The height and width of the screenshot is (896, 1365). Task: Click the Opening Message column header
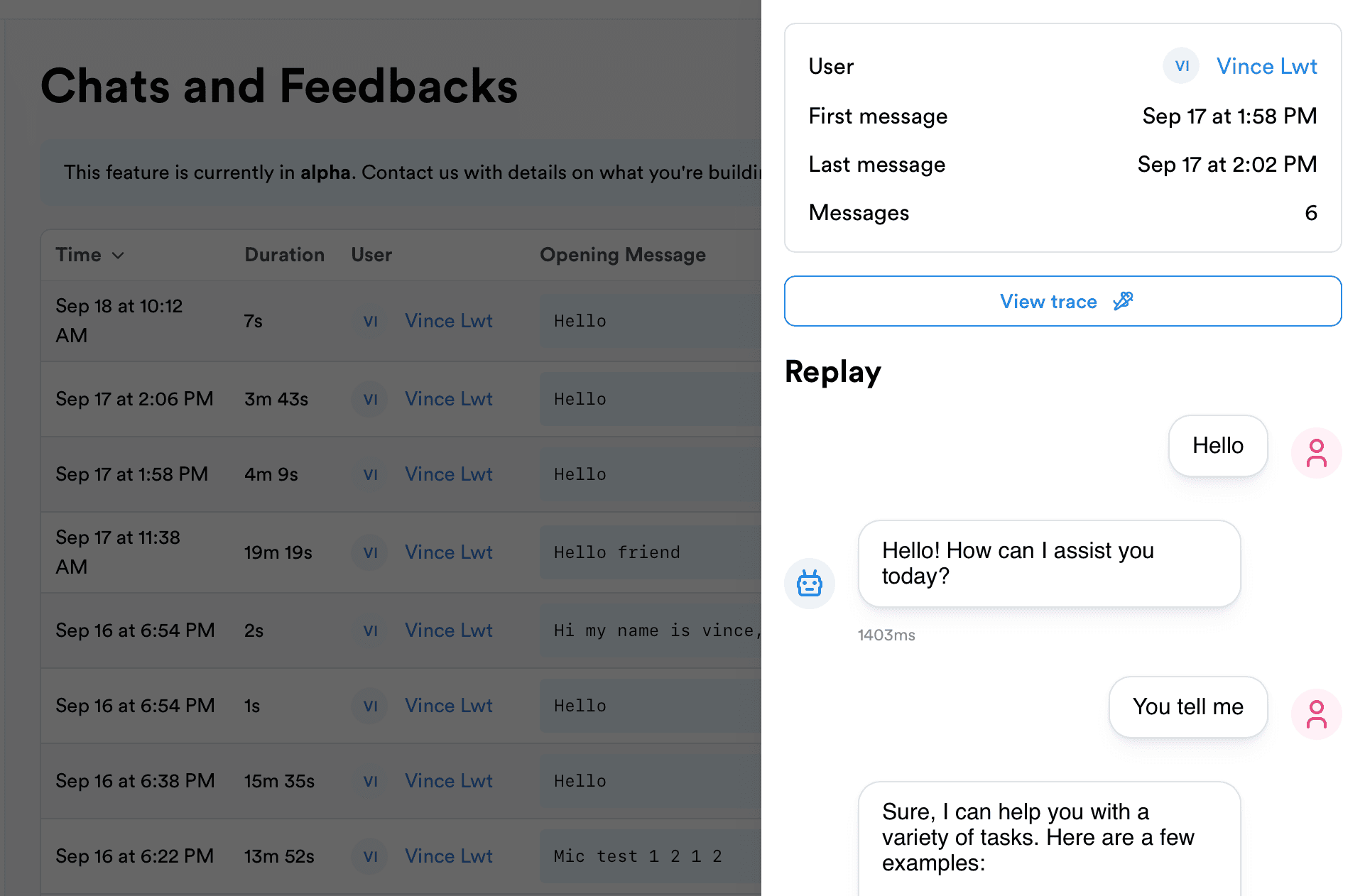click(623, 255)
